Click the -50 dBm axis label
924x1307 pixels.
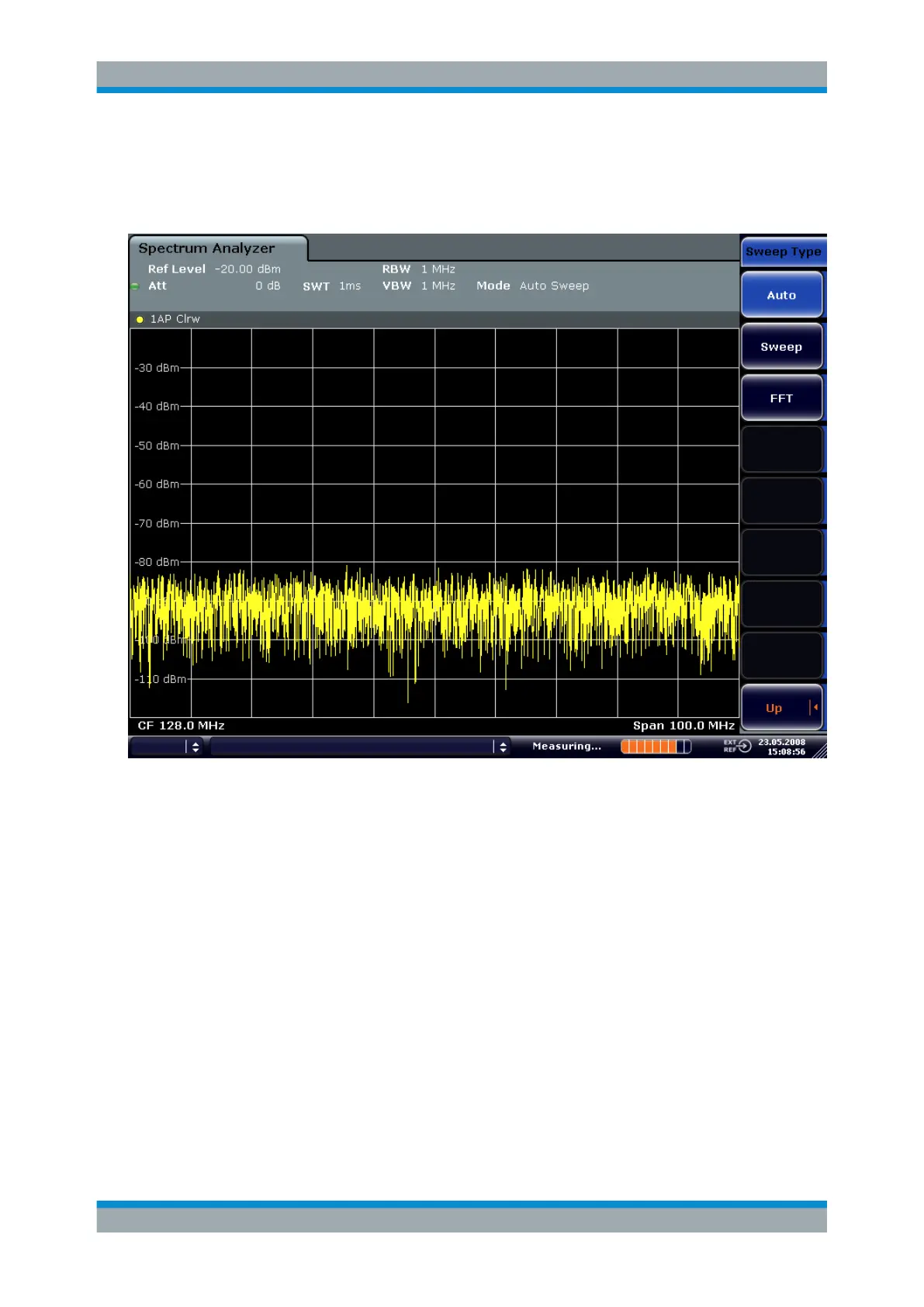tap(157, 445)
